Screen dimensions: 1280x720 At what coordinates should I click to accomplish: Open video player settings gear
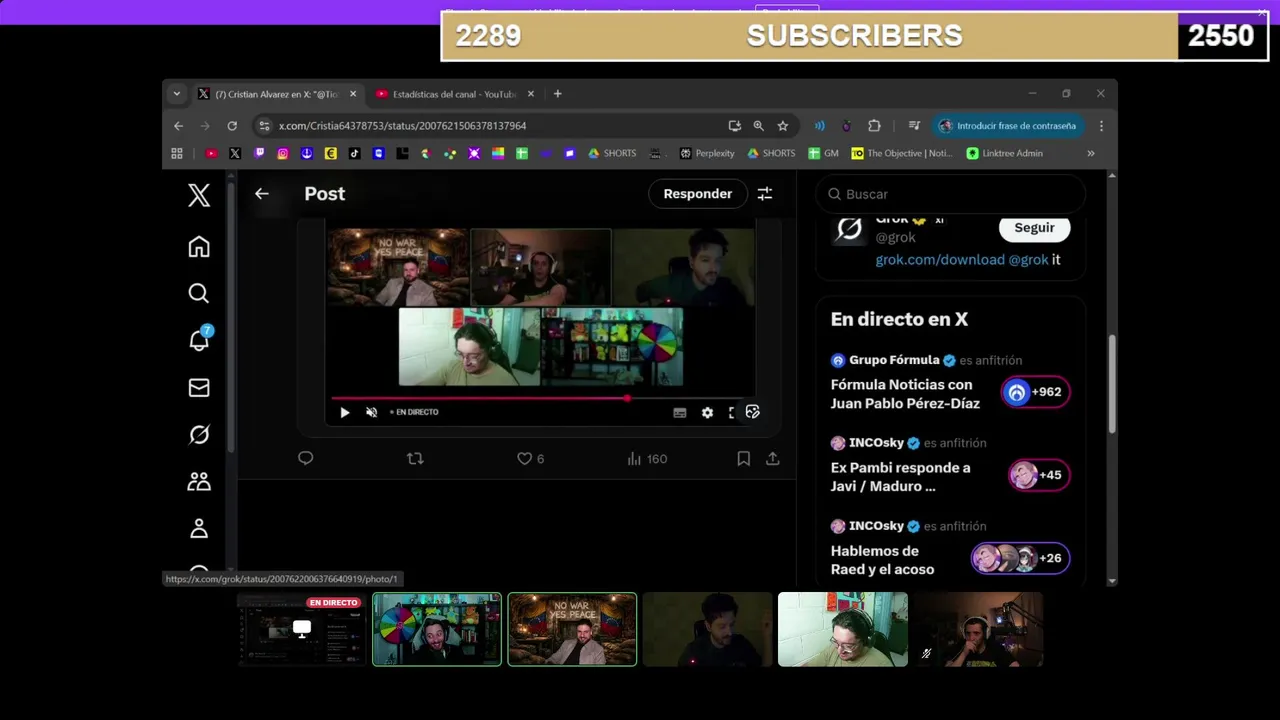point(707,412)
